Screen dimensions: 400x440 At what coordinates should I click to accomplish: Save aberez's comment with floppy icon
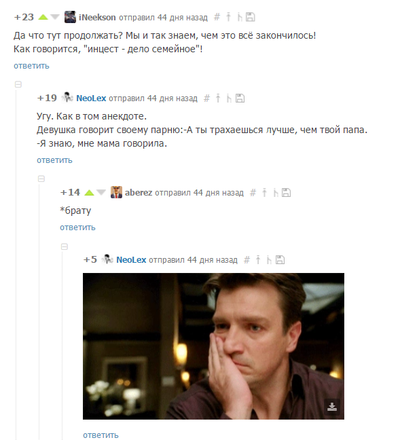click(286, 193)
